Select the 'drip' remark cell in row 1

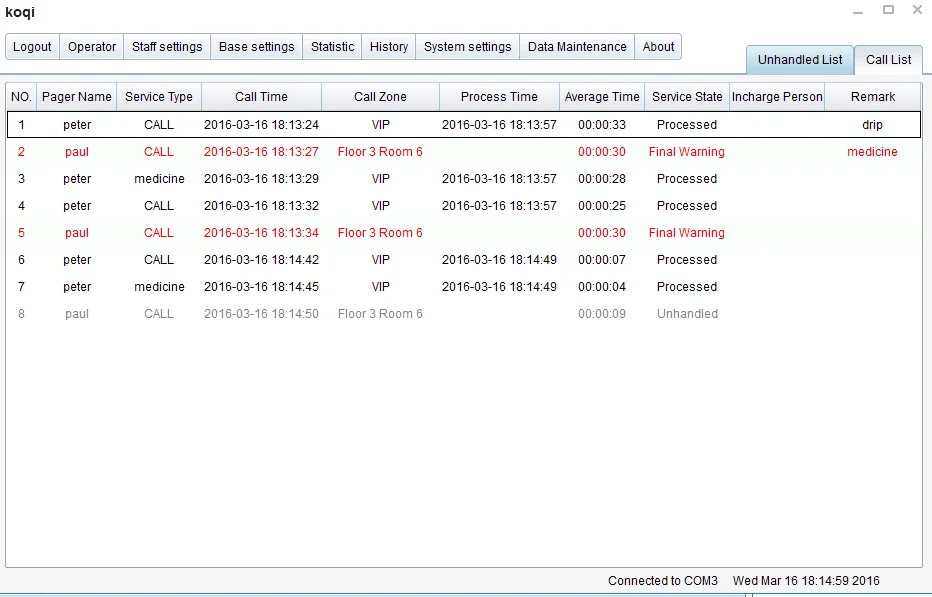pyautogui.click(x=872, y=125)
